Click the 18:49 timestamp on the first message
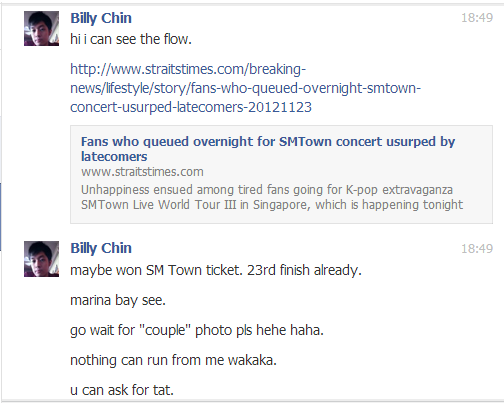Viewport: 504px width, 403px height. click(x=477, y=18)
